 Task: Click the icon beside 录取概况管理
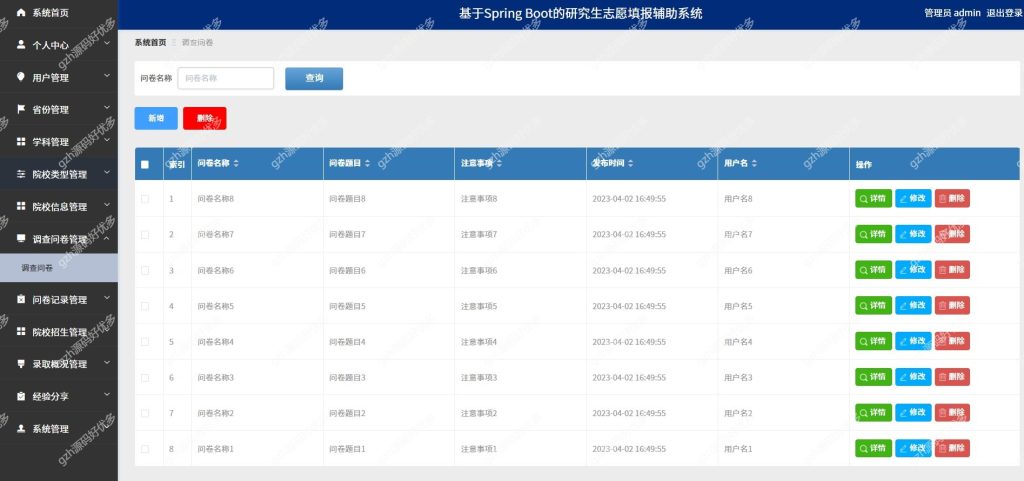(21, 364)
